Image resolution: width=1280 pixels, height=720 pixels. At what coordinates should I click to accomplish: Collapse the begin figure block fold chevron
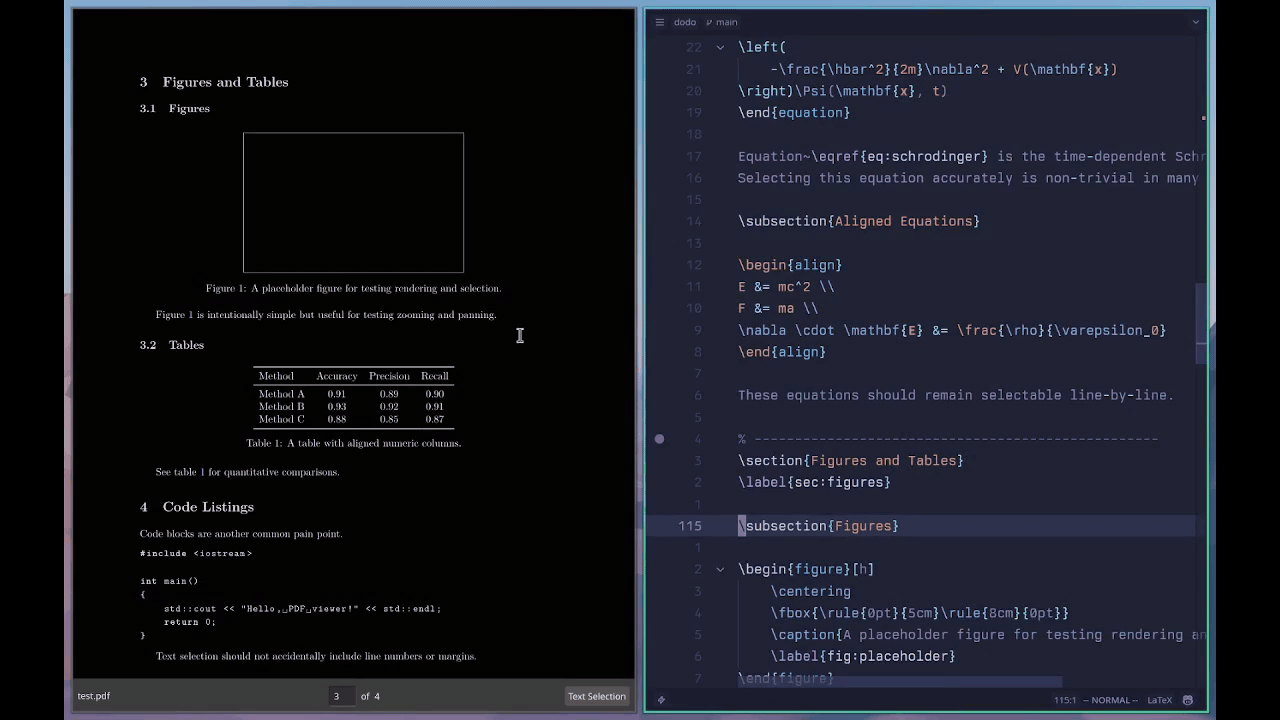pos(720,569)
